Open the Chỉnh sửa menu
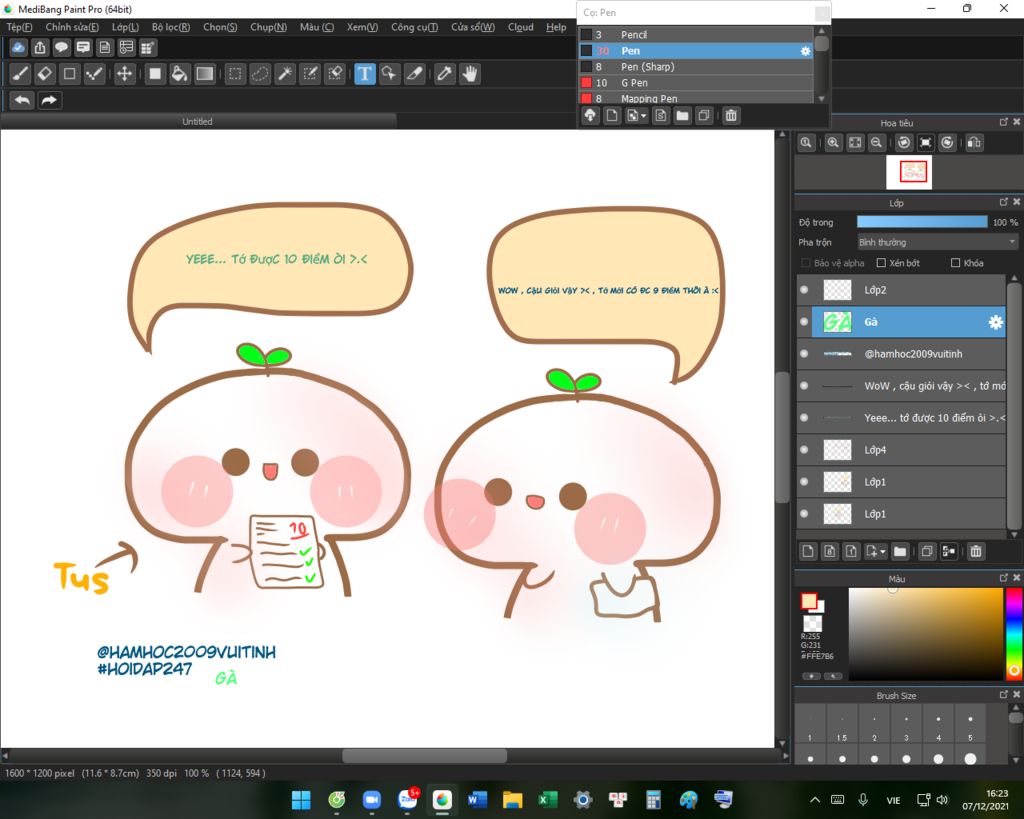This screenshot has height=819, width=1024. tap(72, 27)
